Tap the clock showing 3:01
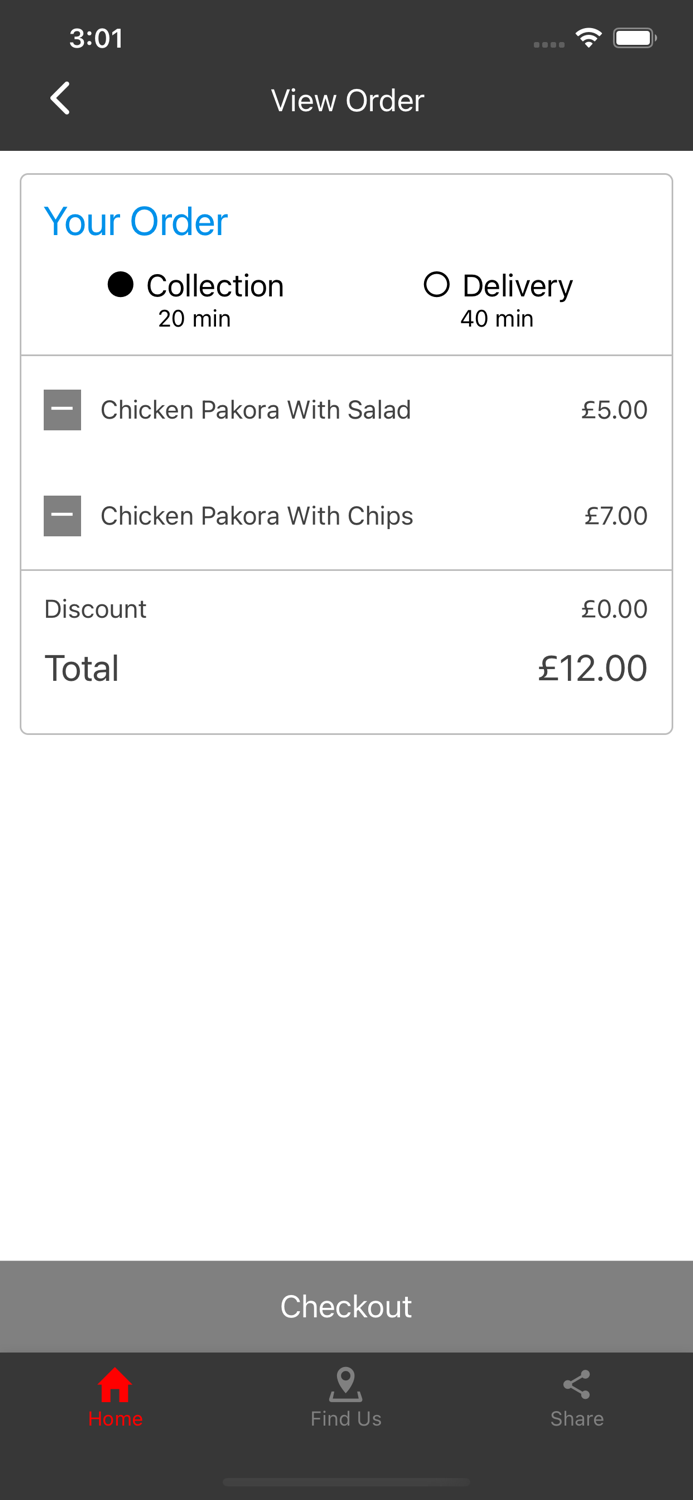This screenshot has height=1500, width=693. pyautogui.click(x=96, y=39)
